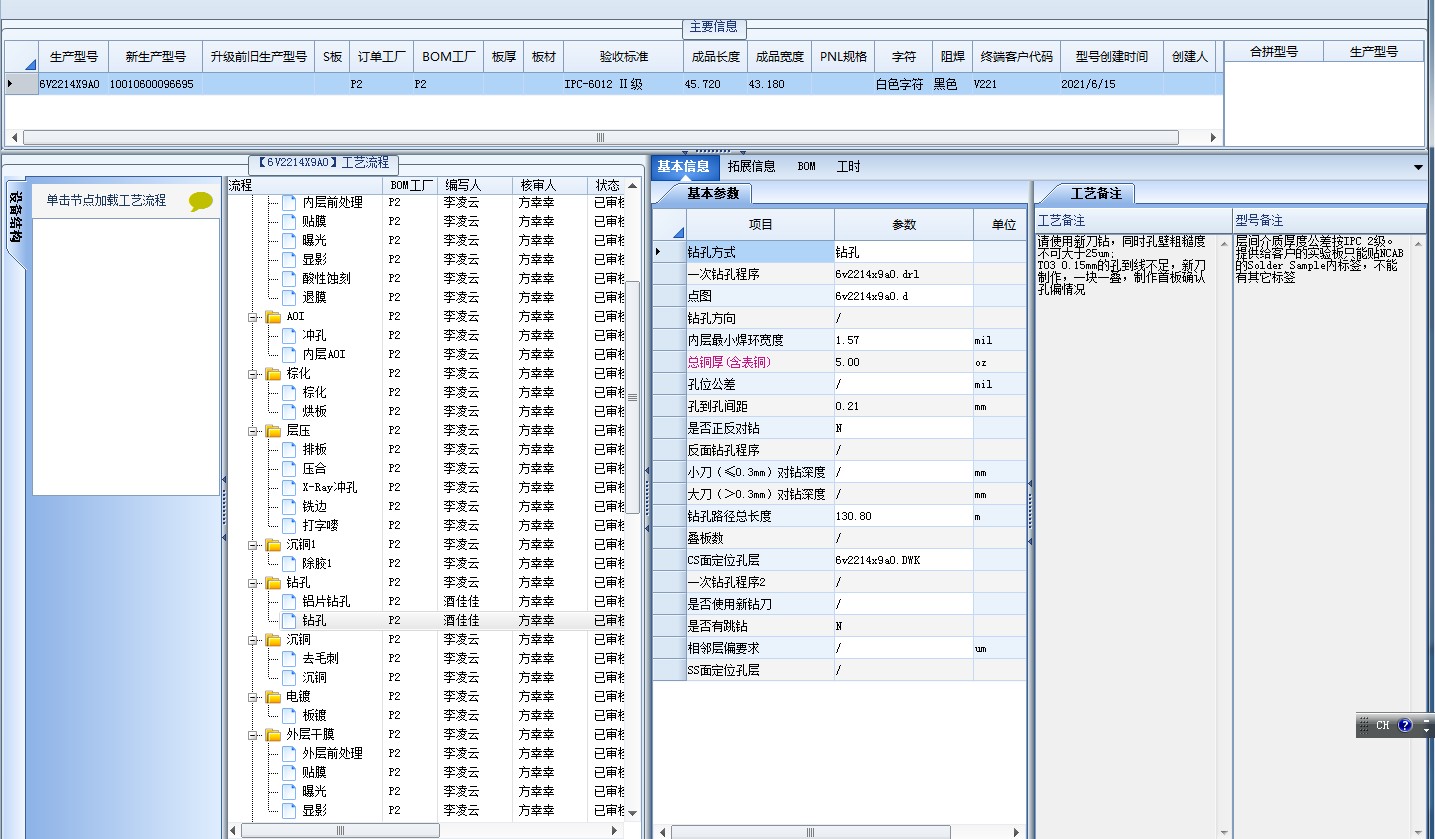Click the document icon beside 排板
This screenshot has height=839, width=1435.
(x=289, y=450)
